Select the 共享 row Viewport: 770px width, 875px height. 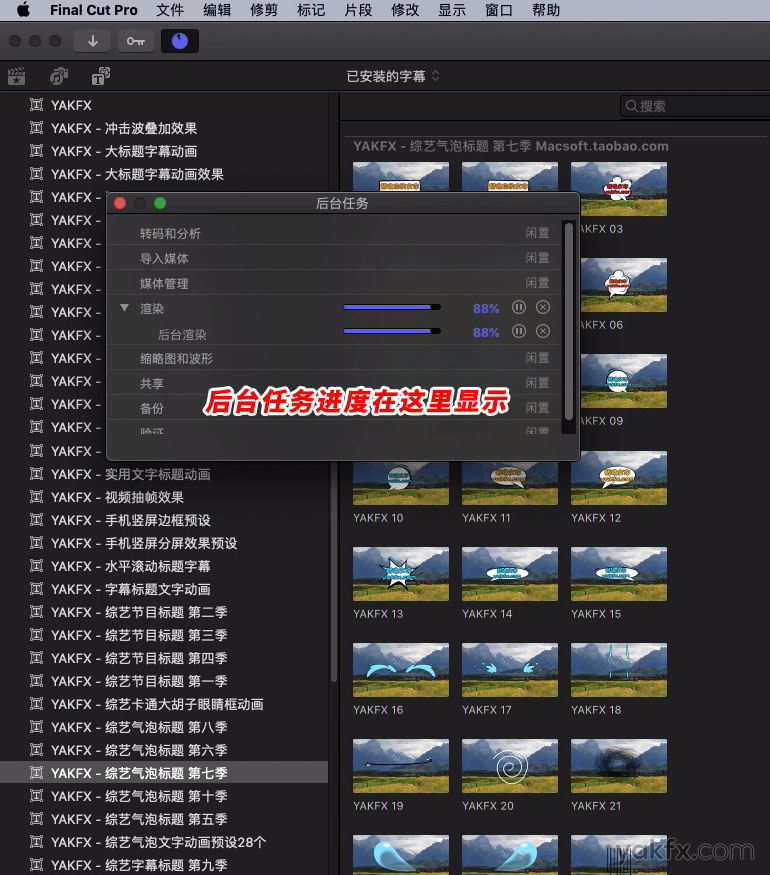334,383
